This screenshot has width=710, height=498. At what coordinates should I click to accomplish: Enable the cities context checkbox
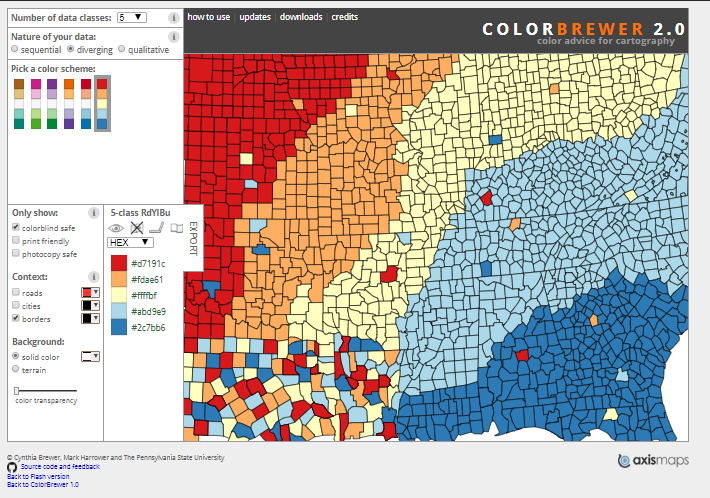pos(16,305)
